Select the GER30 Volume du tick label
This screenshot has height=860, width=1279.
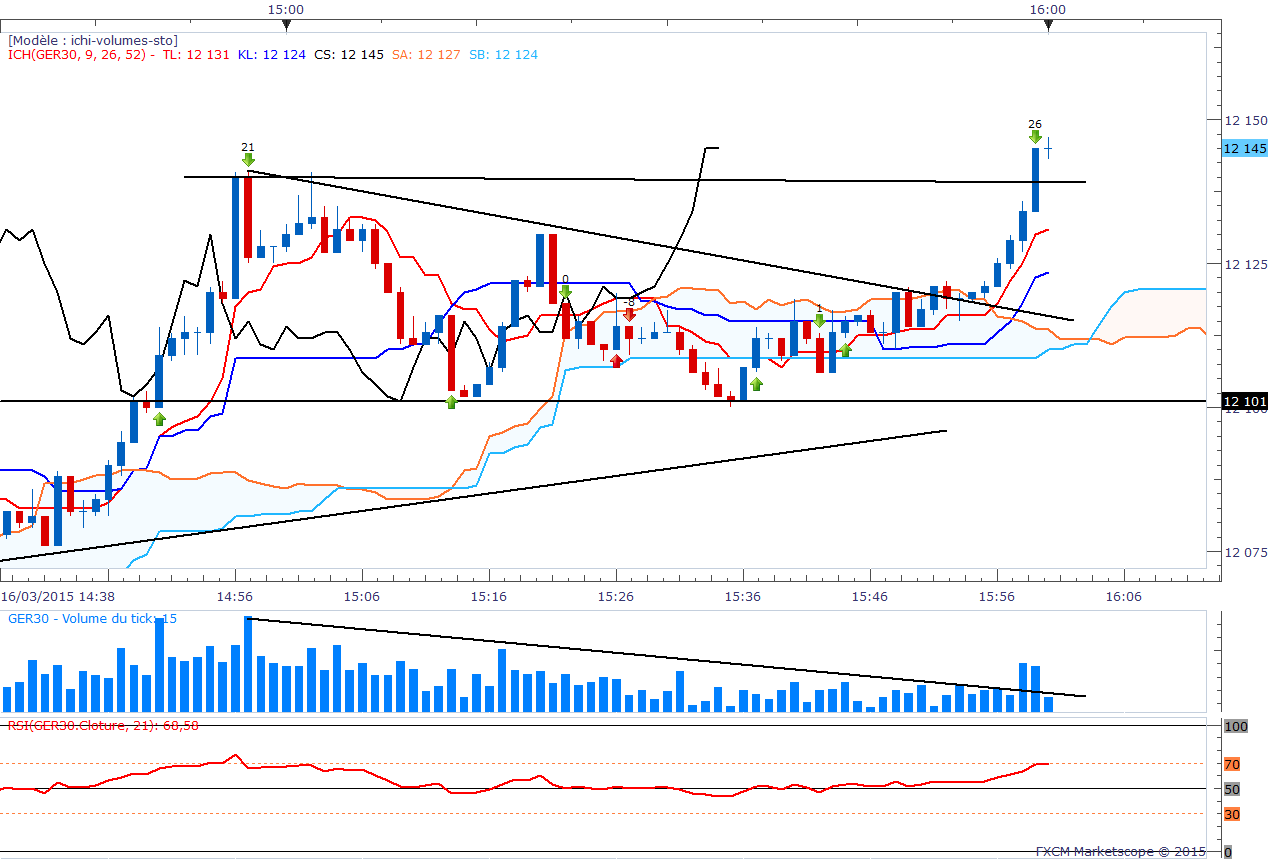pyautogui.click(x=92, y=619)
